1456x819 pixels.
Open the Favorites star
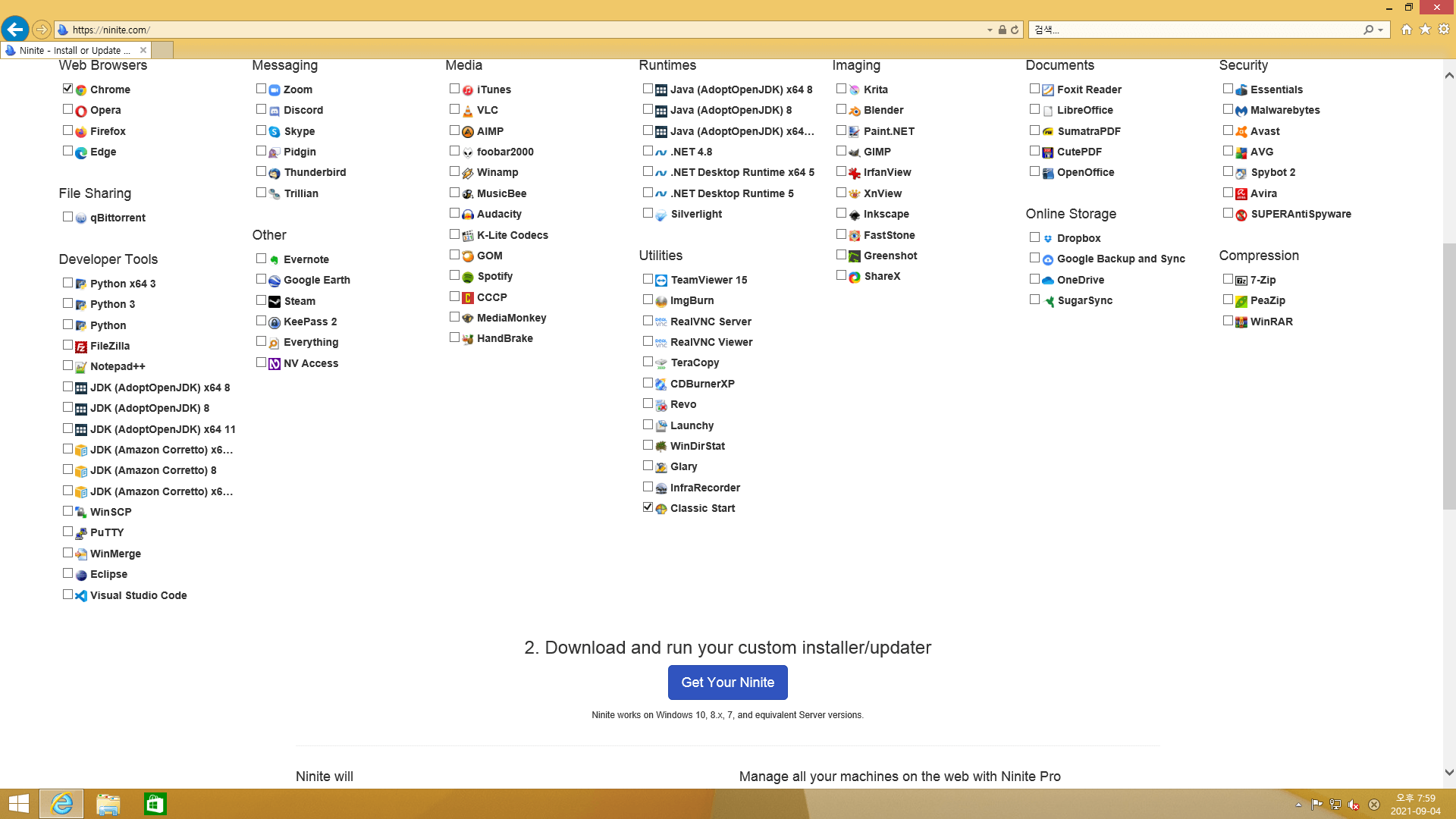1426,30
